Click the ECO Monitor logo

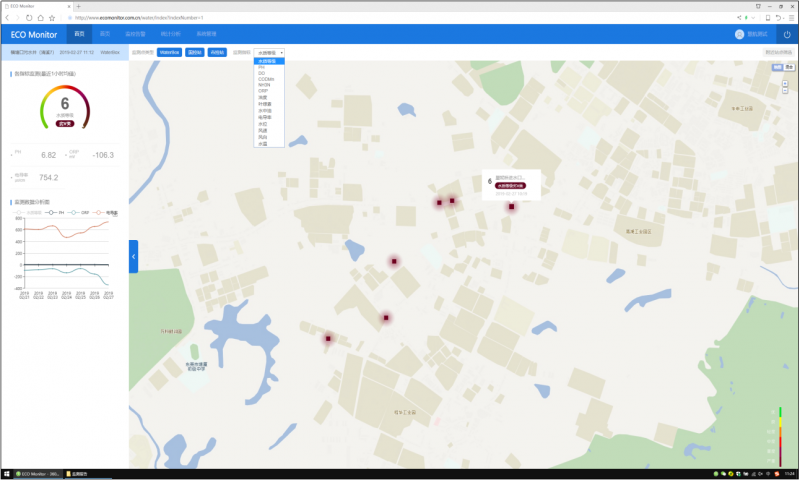point(34,35)
